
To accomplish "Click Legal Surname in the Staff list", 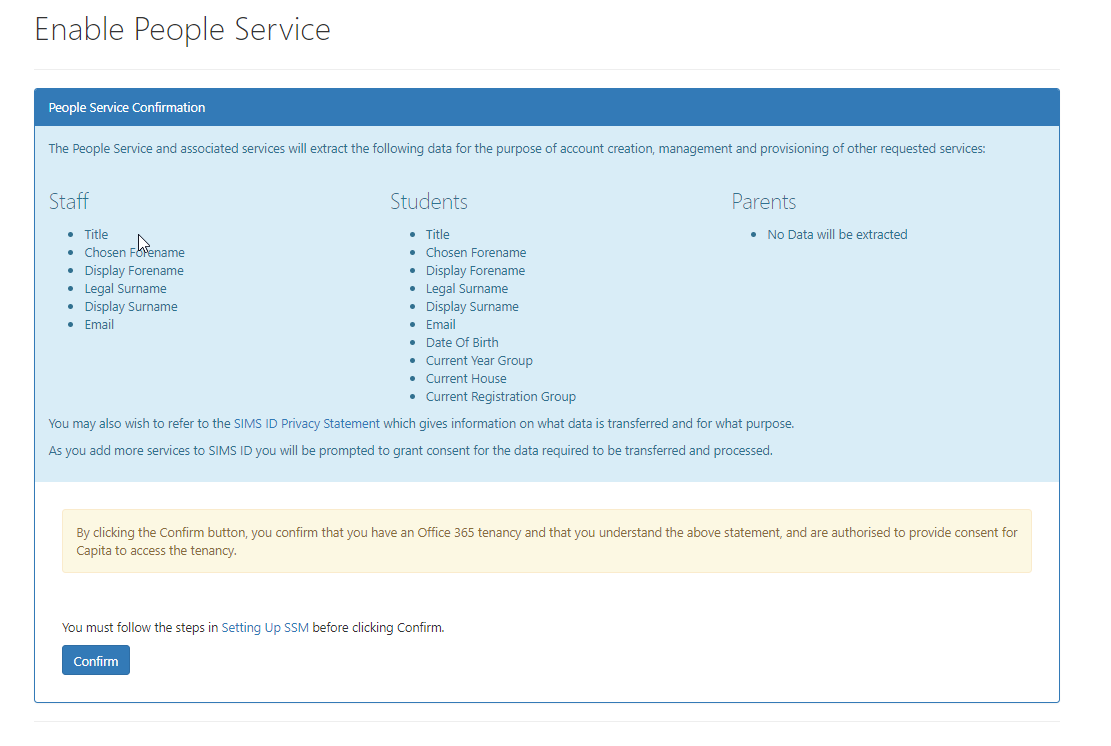I will coord(125,289).
